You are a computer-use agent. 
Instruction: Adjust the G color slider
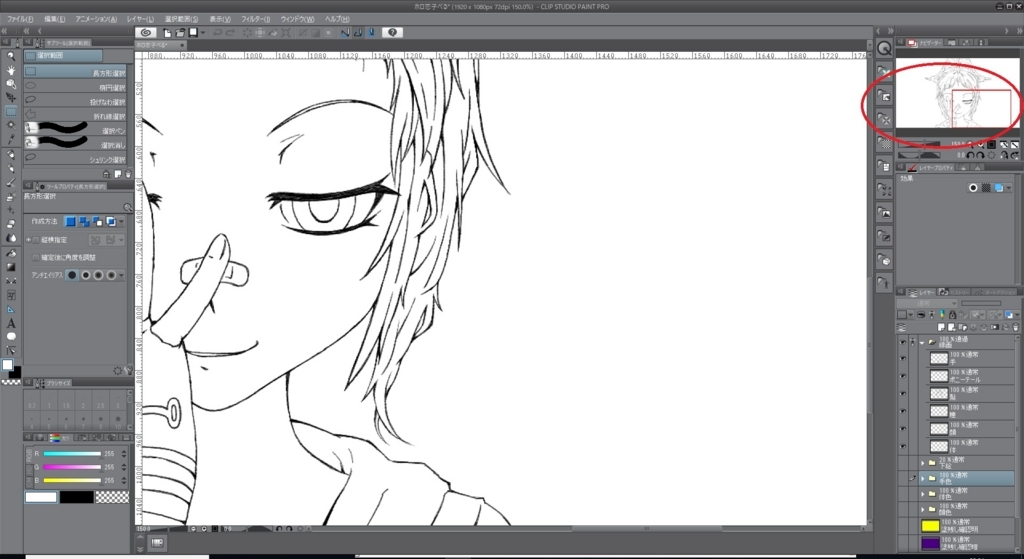(x=72, y=467)
